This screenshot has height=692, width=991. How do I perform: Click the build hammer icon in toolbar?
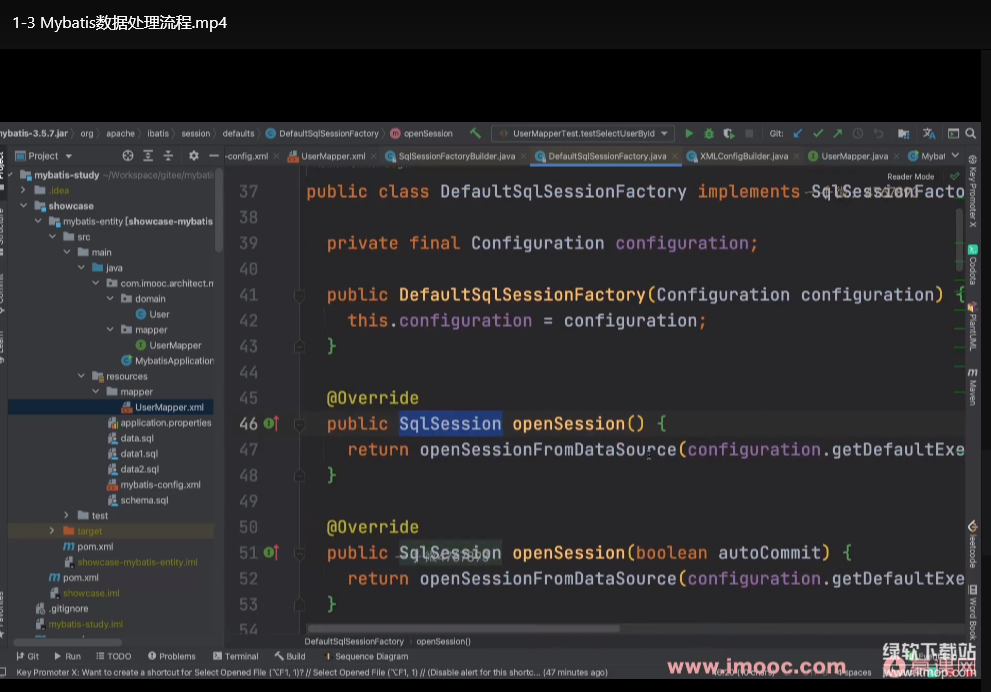click(x=475, y=133)
